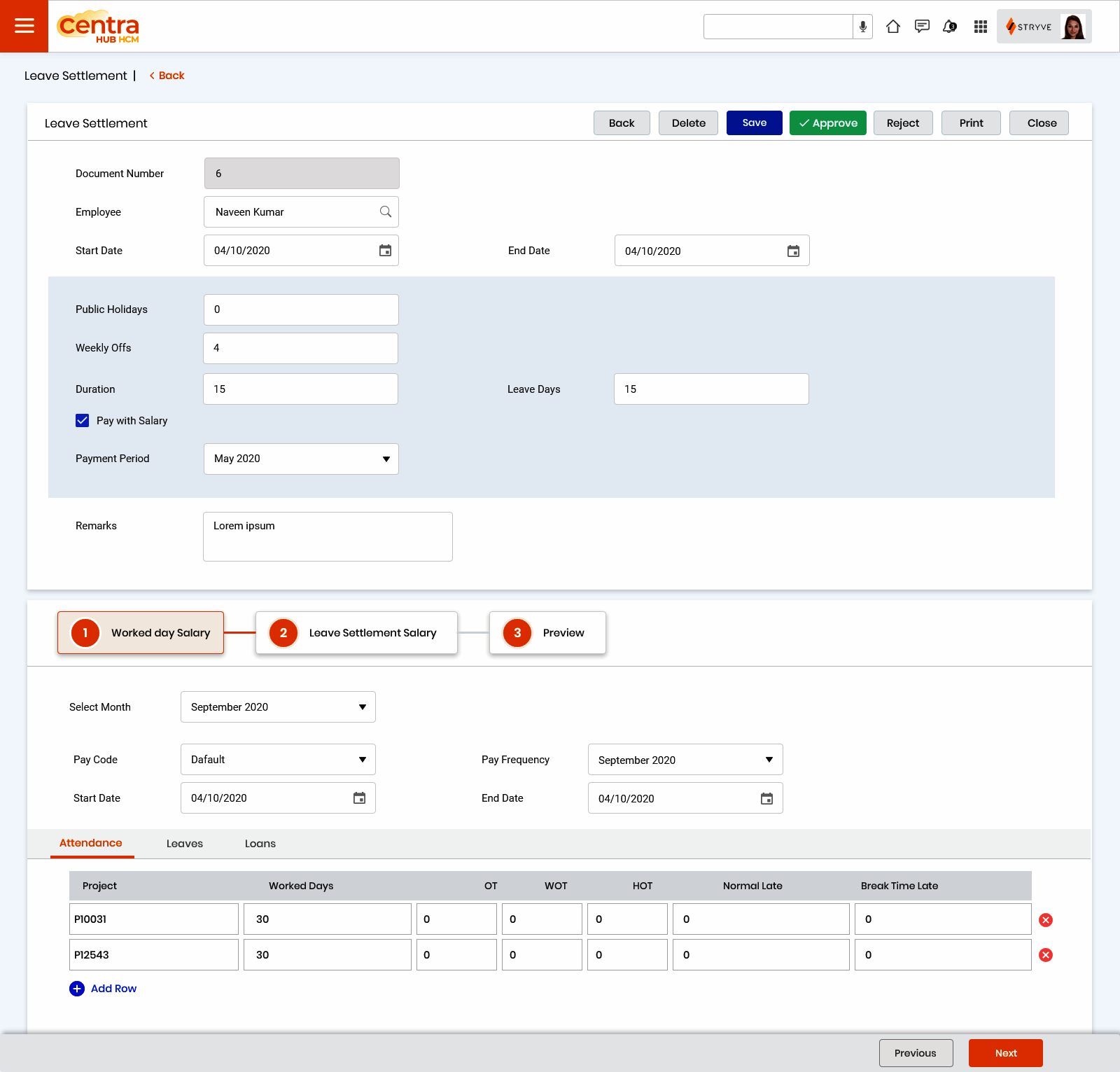This screenshot has height=1072, width=1120.
Task: Click the Close button
Action: click(1039, 123)
